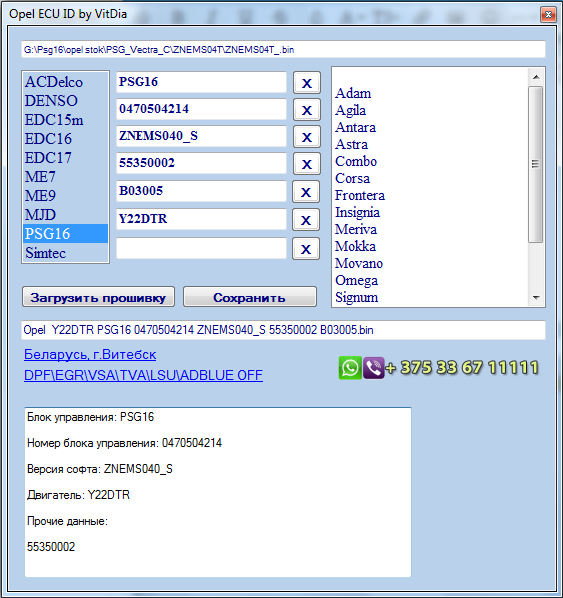This screenshot has width=563, height=598.
Task: Choose Frontera in model list
Action: [360, 195]
